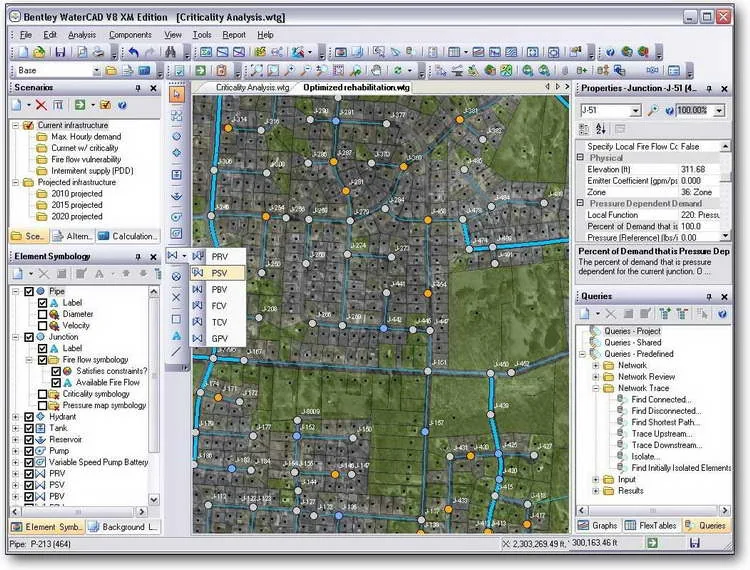Click the zoom-to-element icon beside the J-51 field

652,110
